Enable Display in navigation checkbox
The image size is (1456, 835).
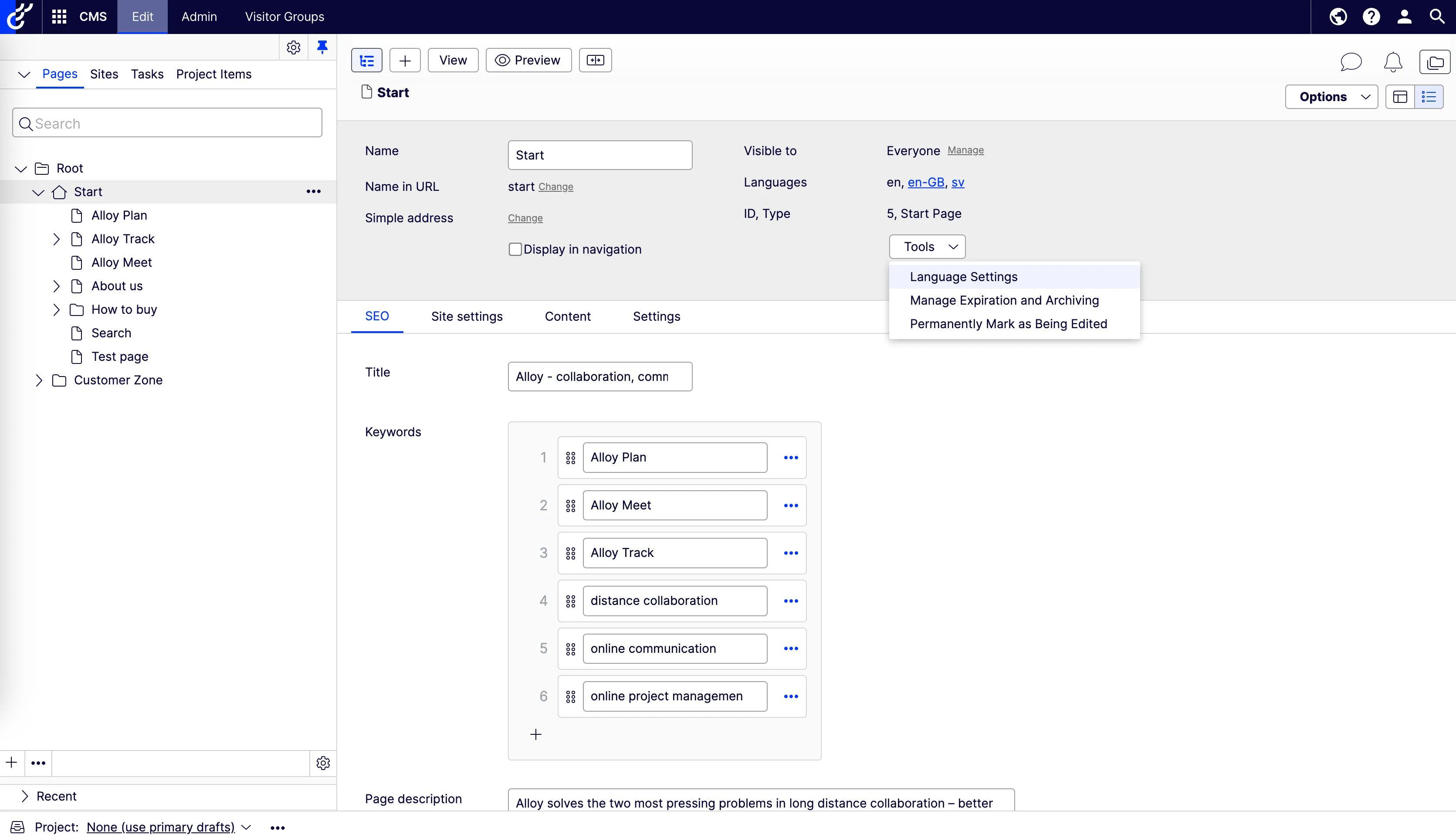click(x=515, y=249)
